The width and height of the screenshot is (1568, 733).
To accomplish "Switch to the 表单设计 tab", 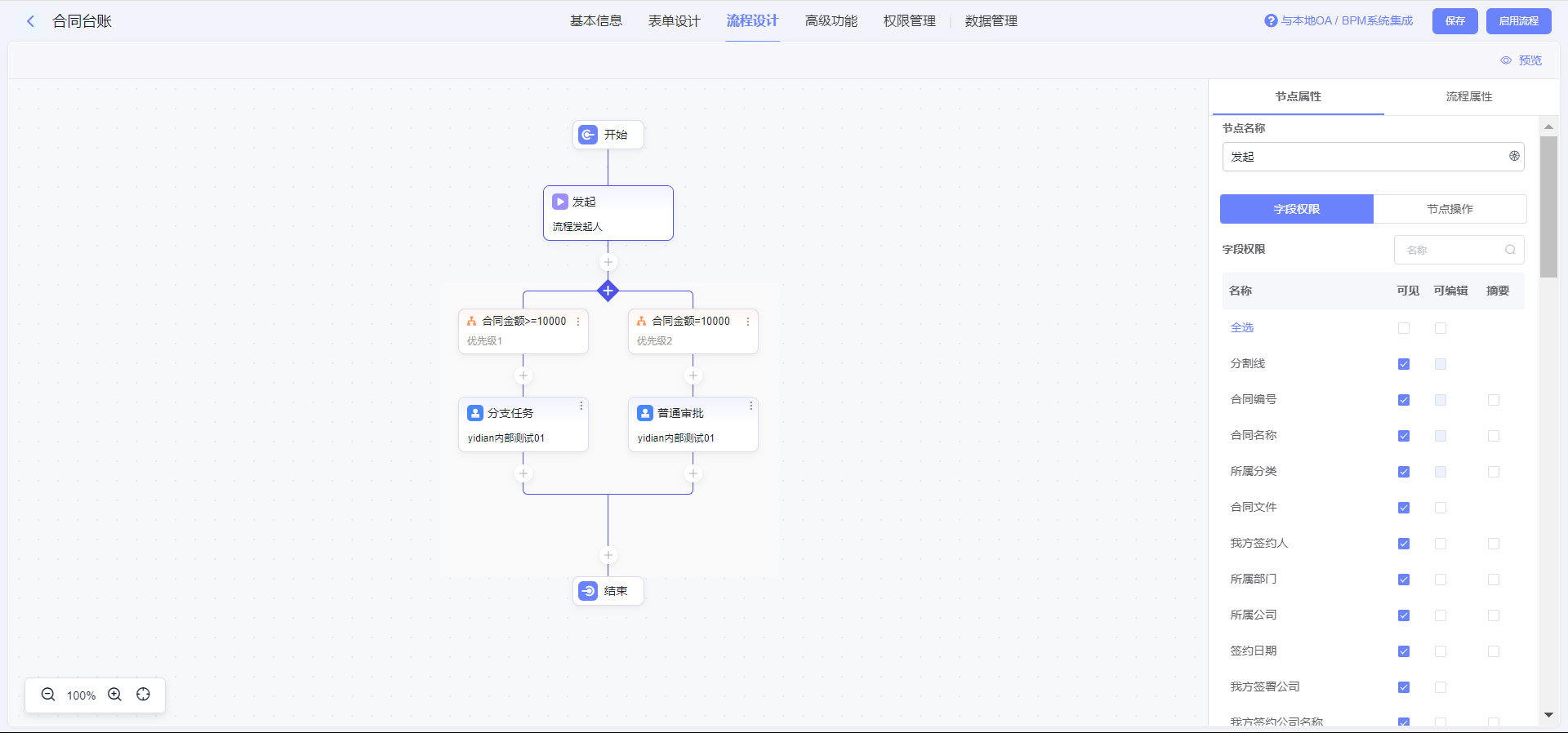I will [674, 21].
